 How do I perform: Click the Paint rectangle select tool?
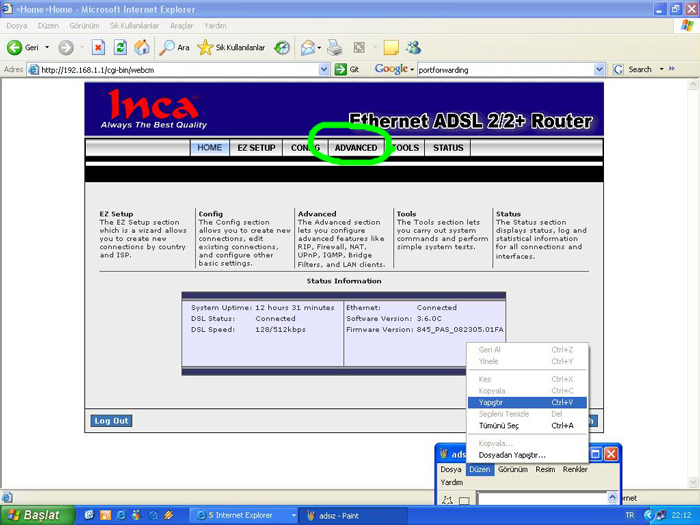pyautogui.click(x=464, y=500)
